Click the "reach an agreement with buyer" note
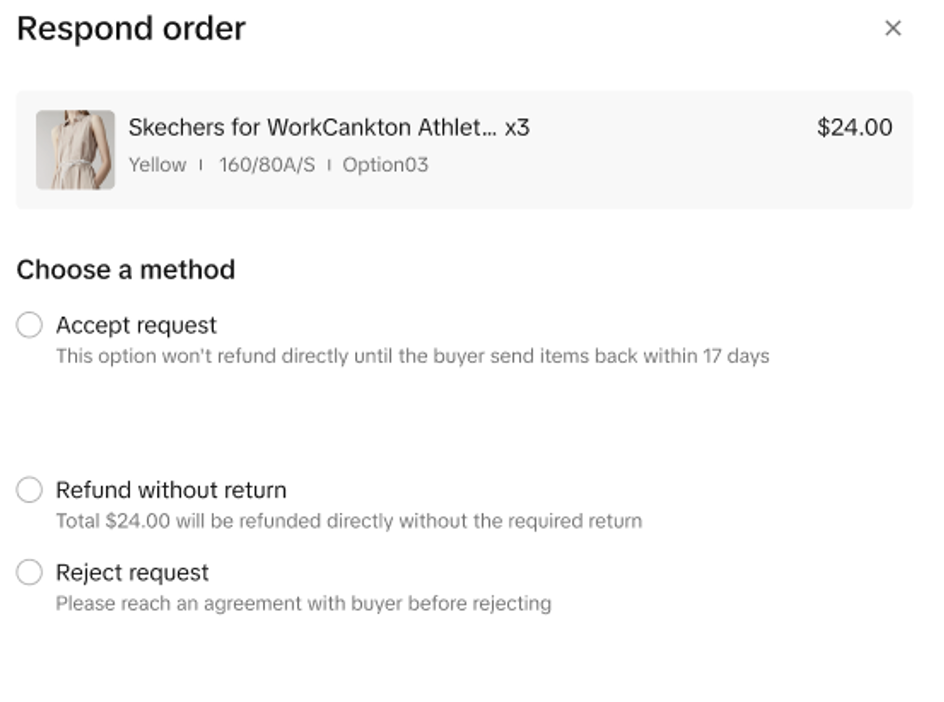This screenshot has width=944, height=702. click(303, 604)
